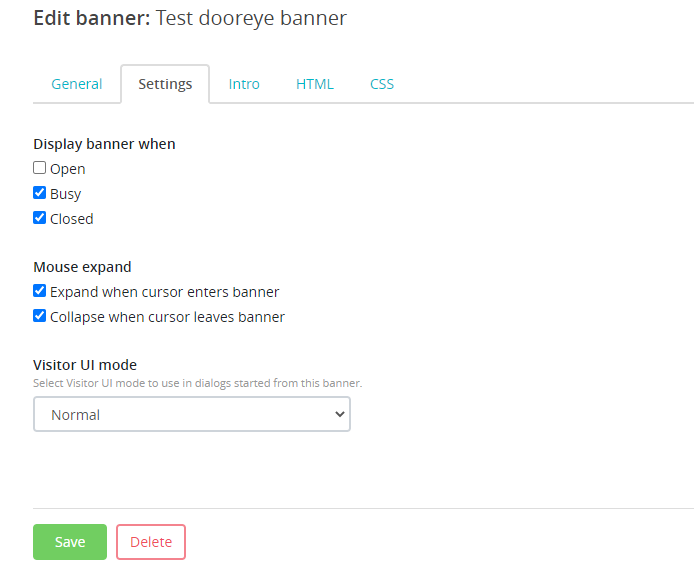694x576 pixels.
Task: Select the Settings tab
Action: point(165,84)
